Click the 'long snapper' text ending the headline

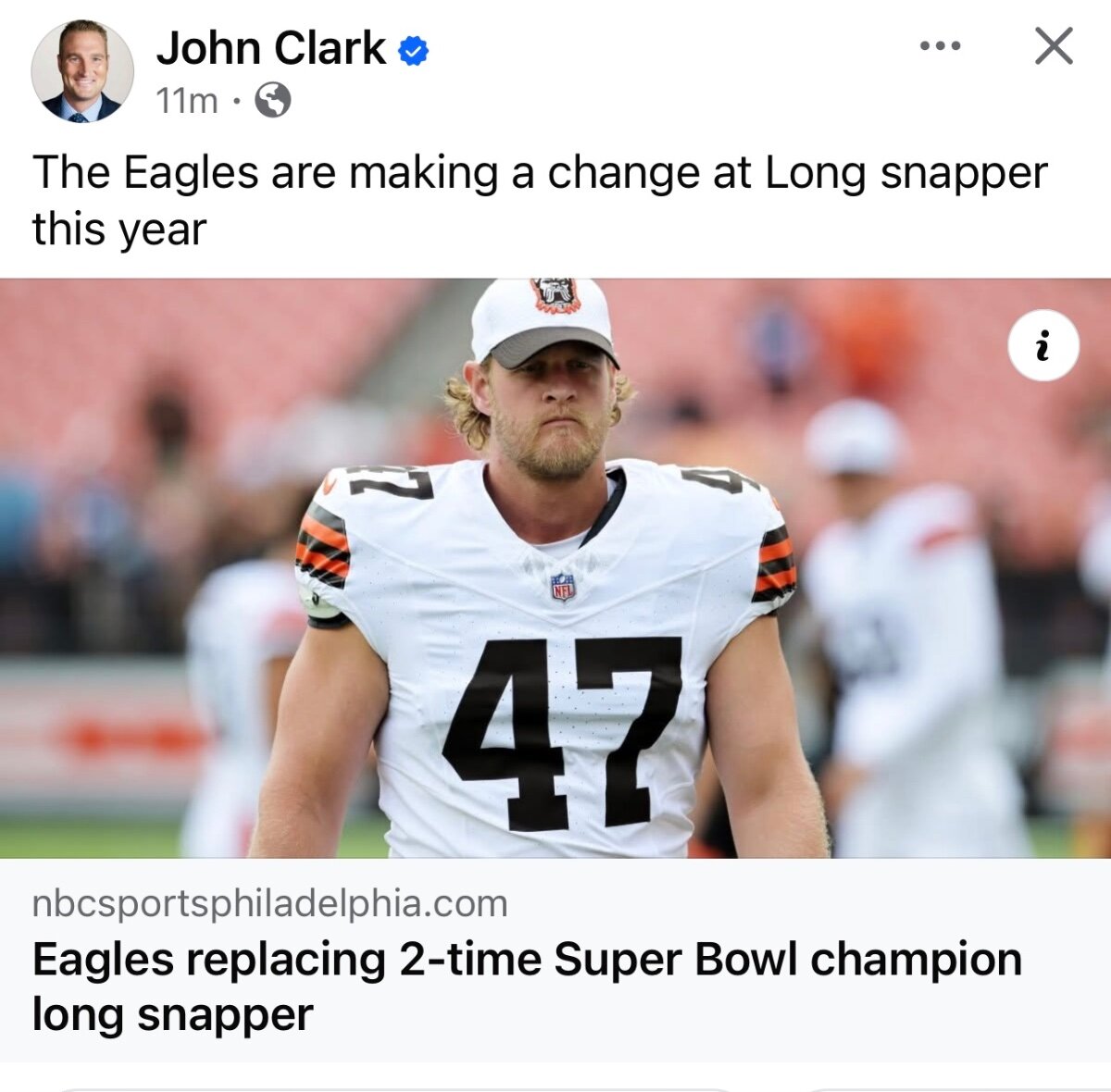[x=172, y=1014]
